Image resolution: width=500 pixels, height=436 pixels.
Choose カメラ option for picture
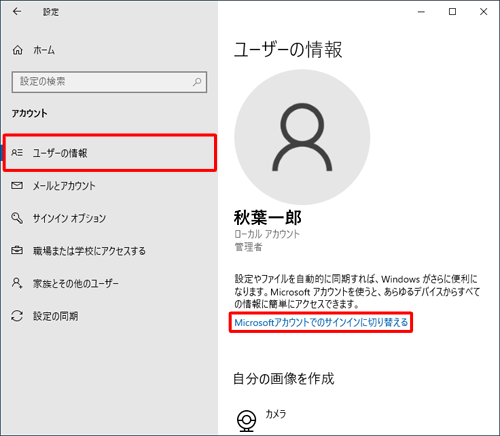pyautogui.click(x=276, y=414)
